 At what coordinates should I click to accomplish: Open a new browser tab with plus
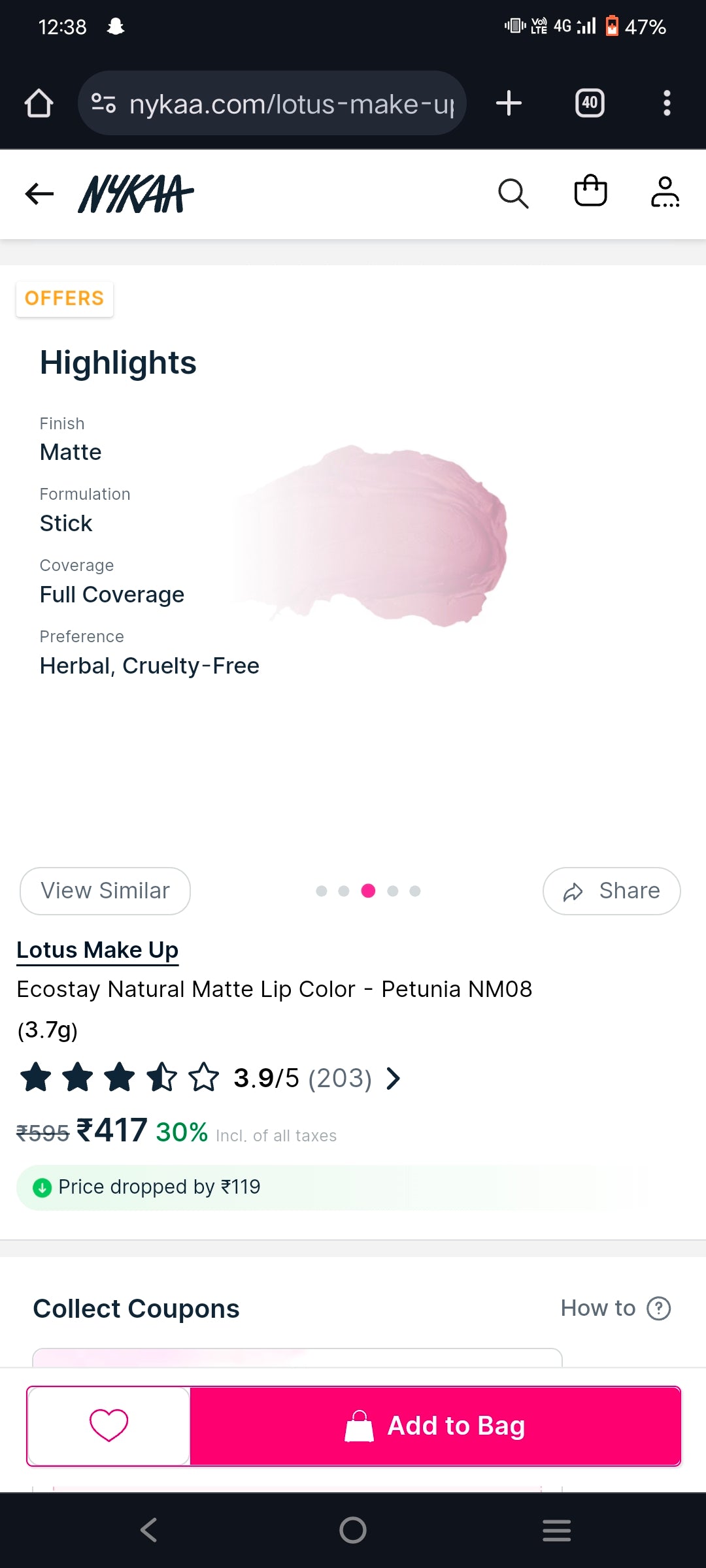pos(509,103)
